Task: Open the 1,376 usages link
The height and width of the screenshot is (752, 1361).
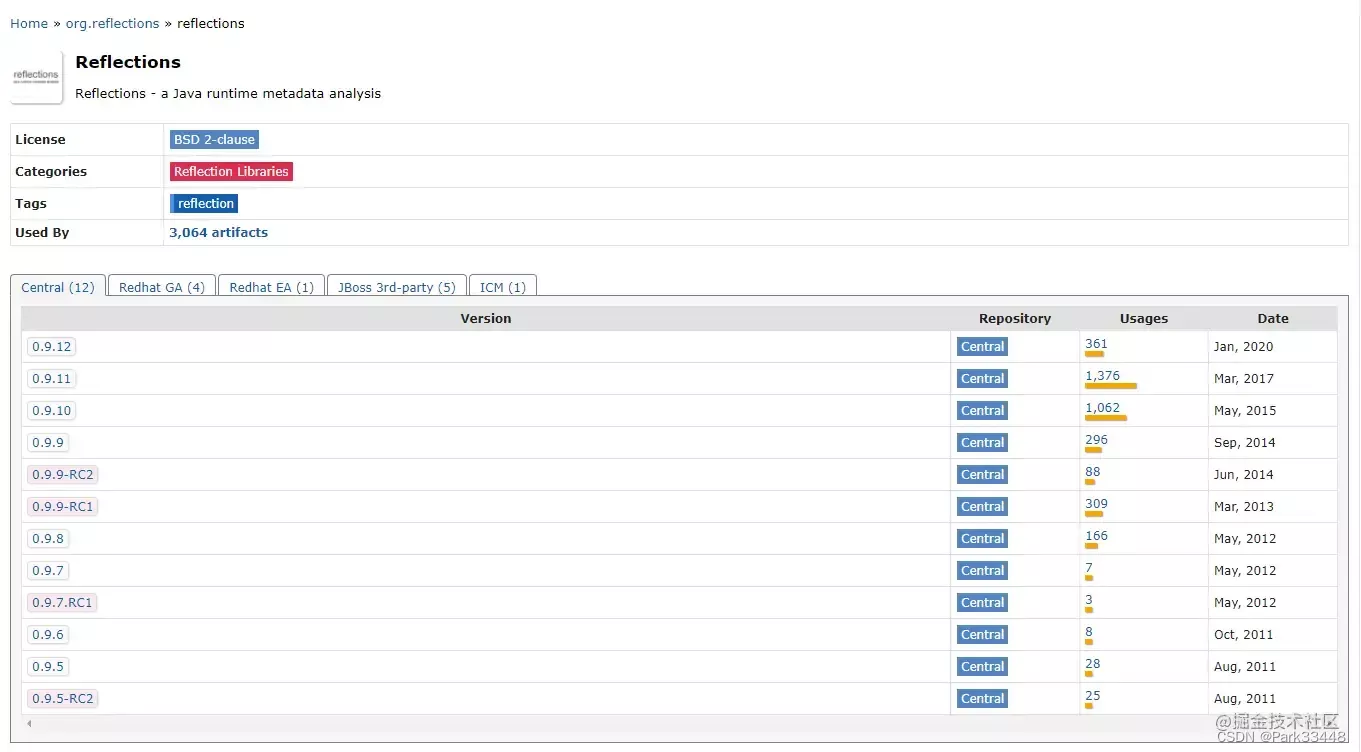Action: click(x=1102, y=376)
